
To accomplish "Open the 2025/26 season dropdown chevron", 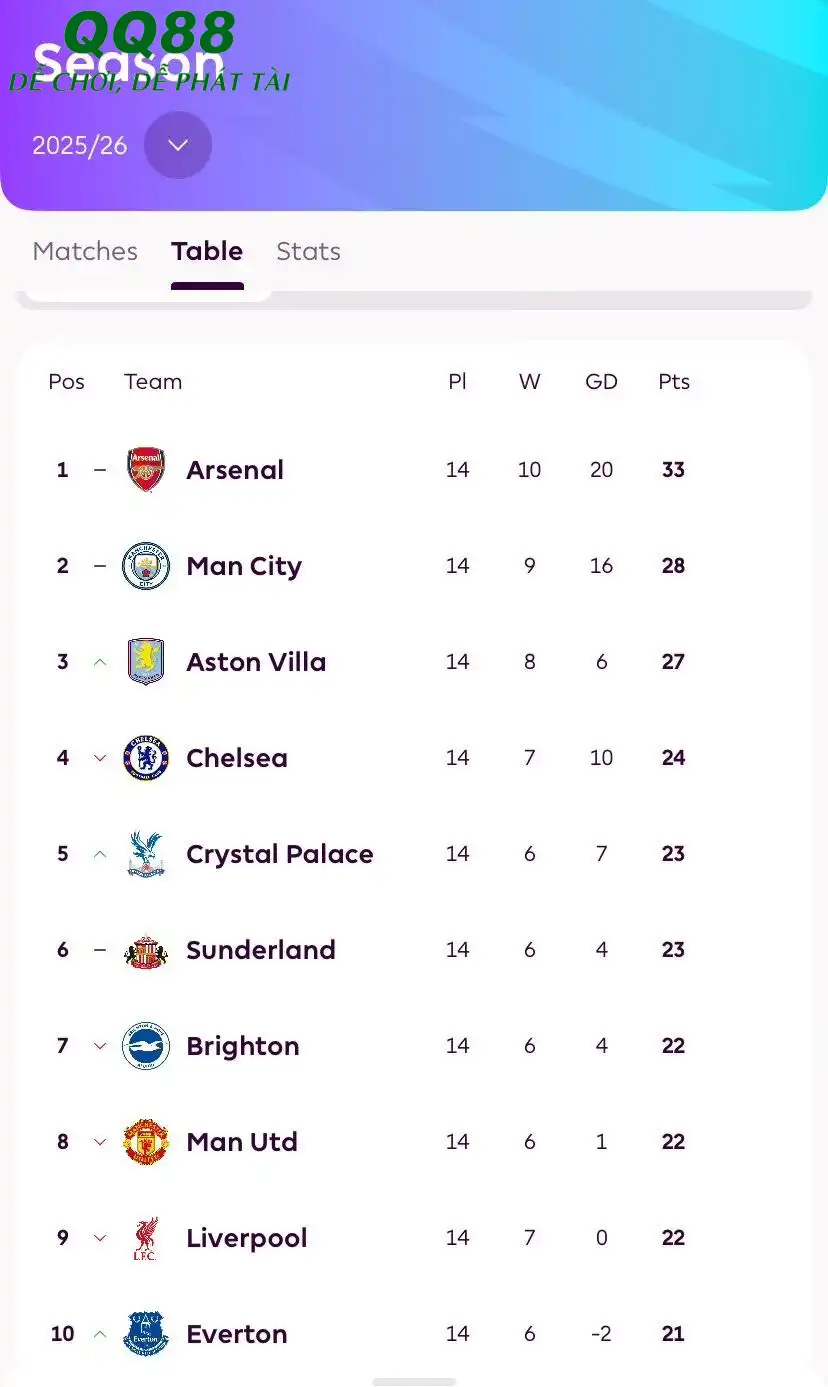I will coord(178,145).
